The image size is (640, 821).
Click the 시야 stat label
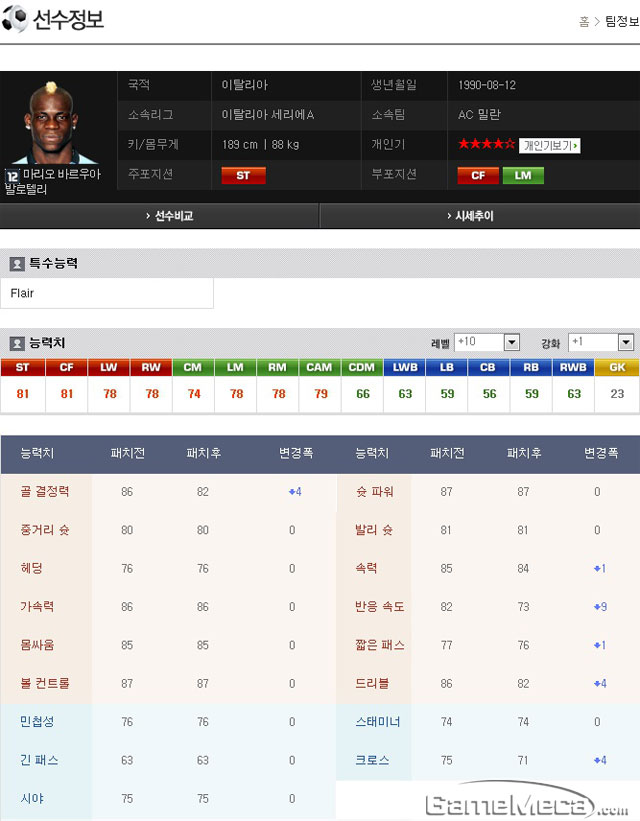point(31,798)
